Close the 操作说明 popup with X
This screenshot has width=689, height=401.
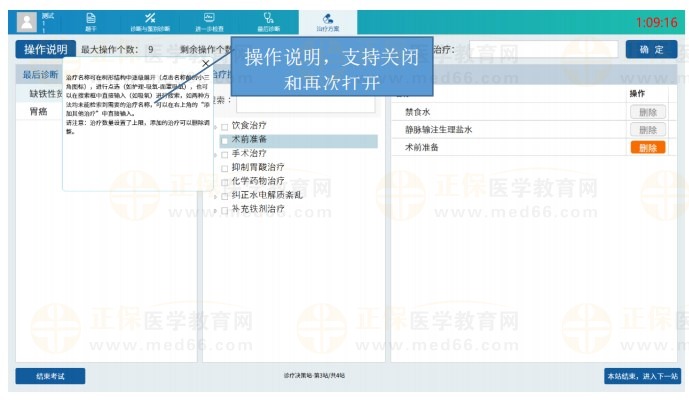pyautogui.click(x=205, y=65)
